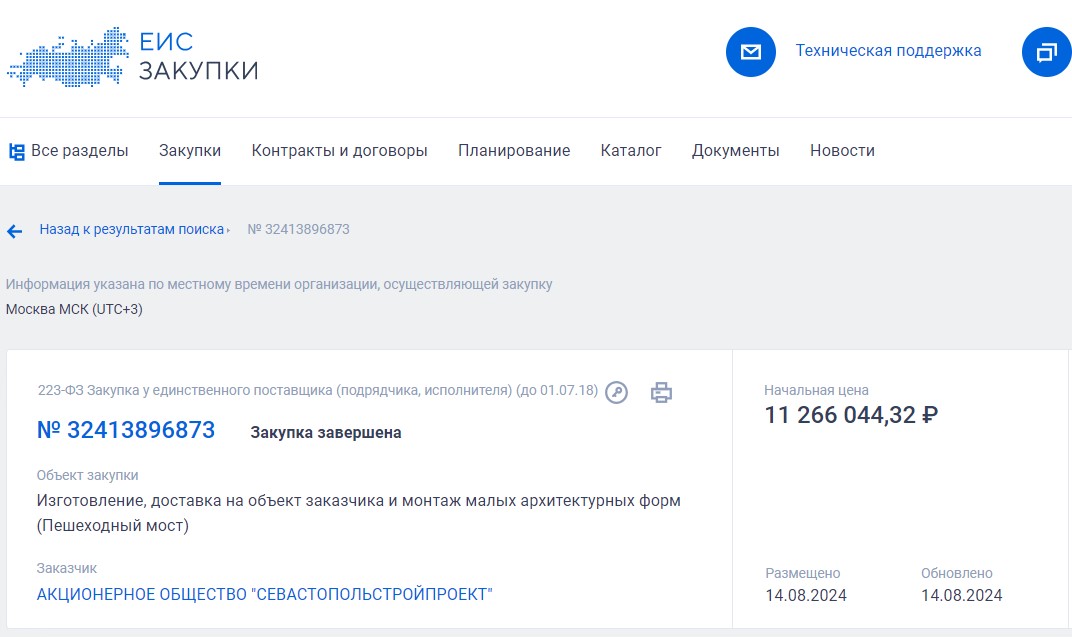Click the Обновлено date 14.08.2024
The width and height of the screenshot is (1072, 637).
click(x=961, y=595)
